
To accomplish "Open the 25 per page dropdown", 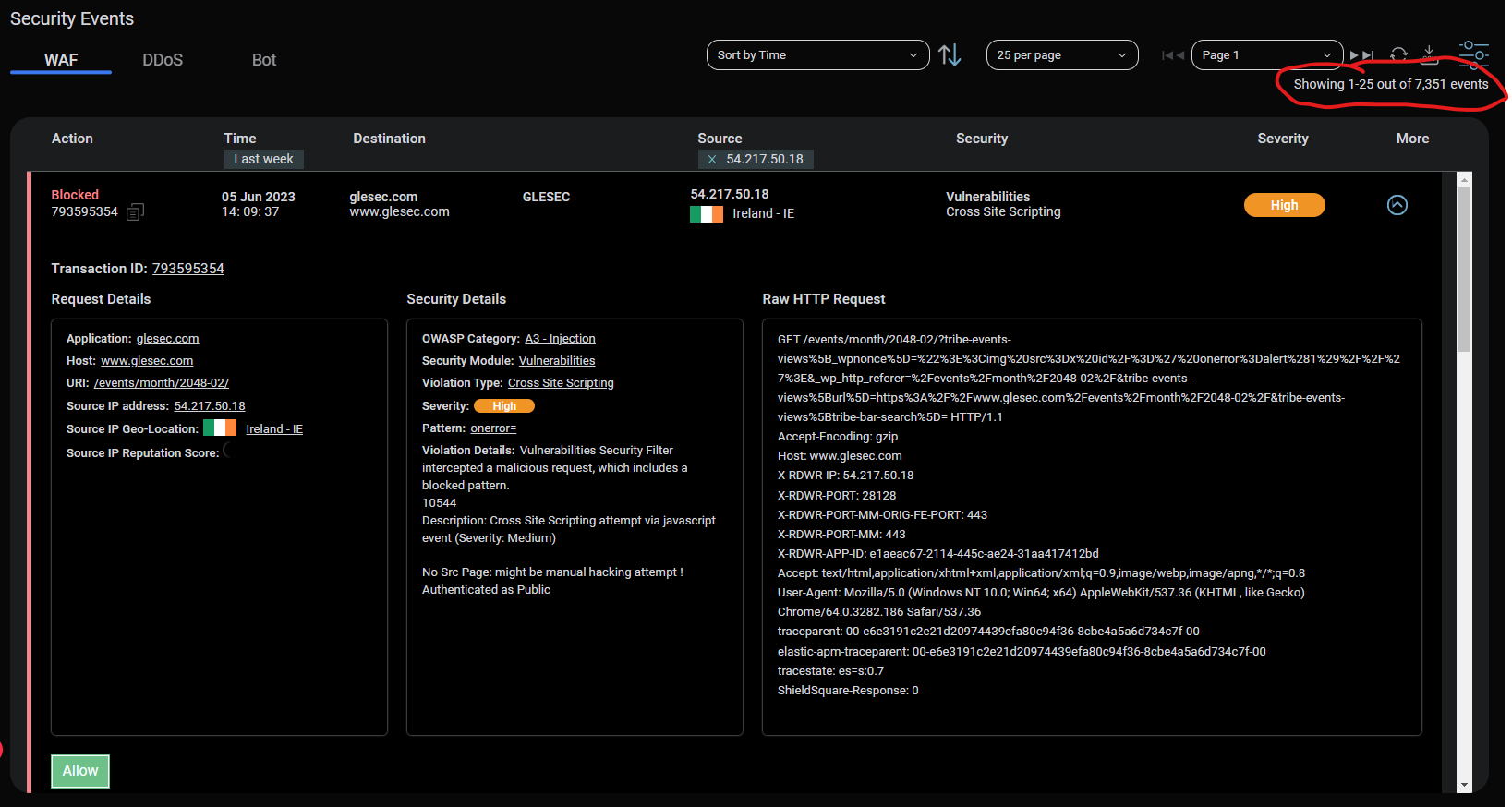I will pyautogui.click(x=1062, y=55).
